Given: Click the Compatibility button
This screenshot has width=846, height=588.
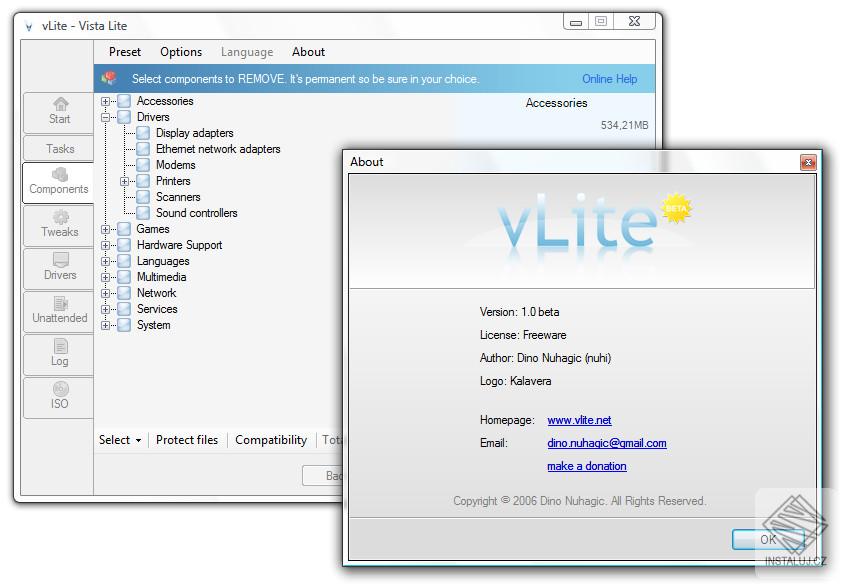Looking at the screenshot, I should pos(271,440).
